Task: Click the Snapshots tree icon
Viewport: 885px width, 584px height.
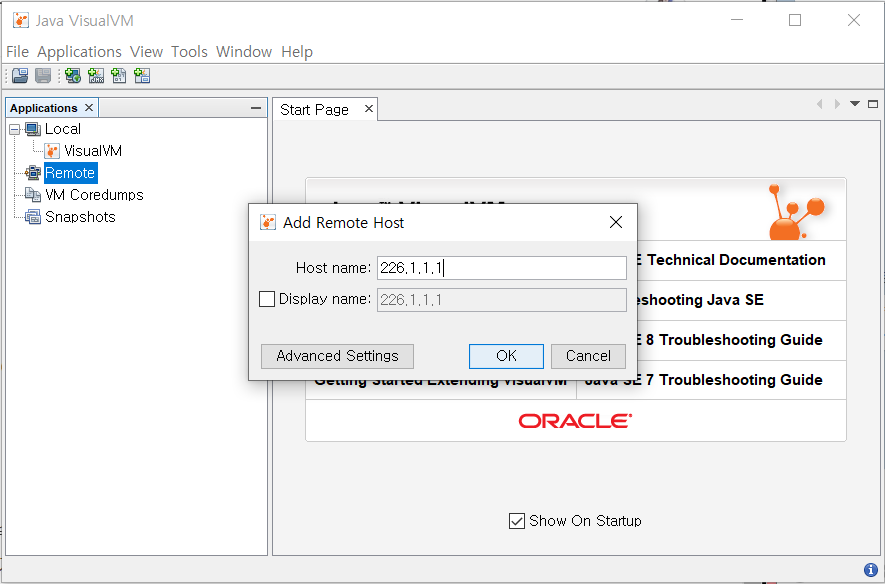Action: pos(33,217)
